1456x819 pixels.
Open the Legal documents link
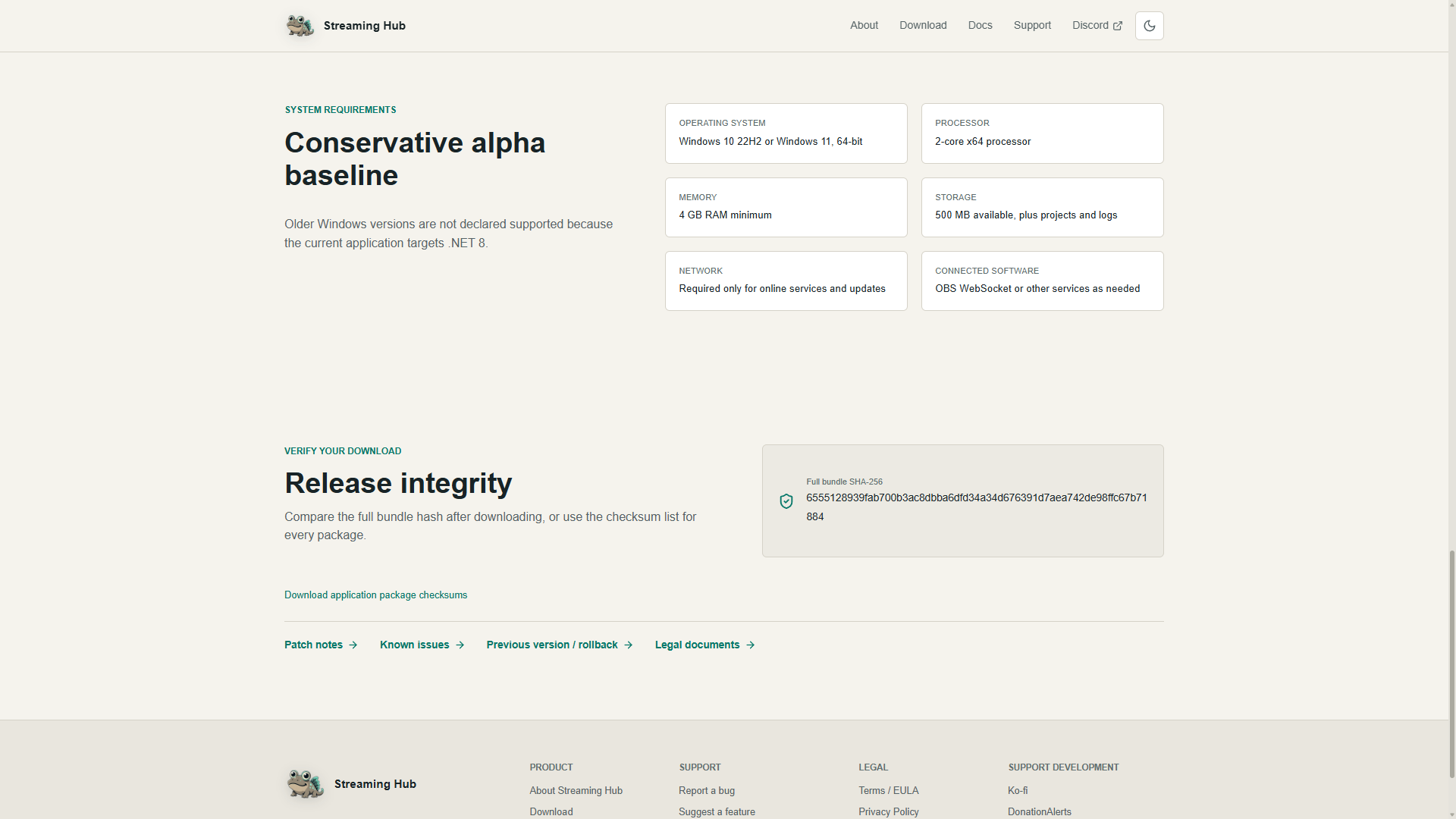705,645
